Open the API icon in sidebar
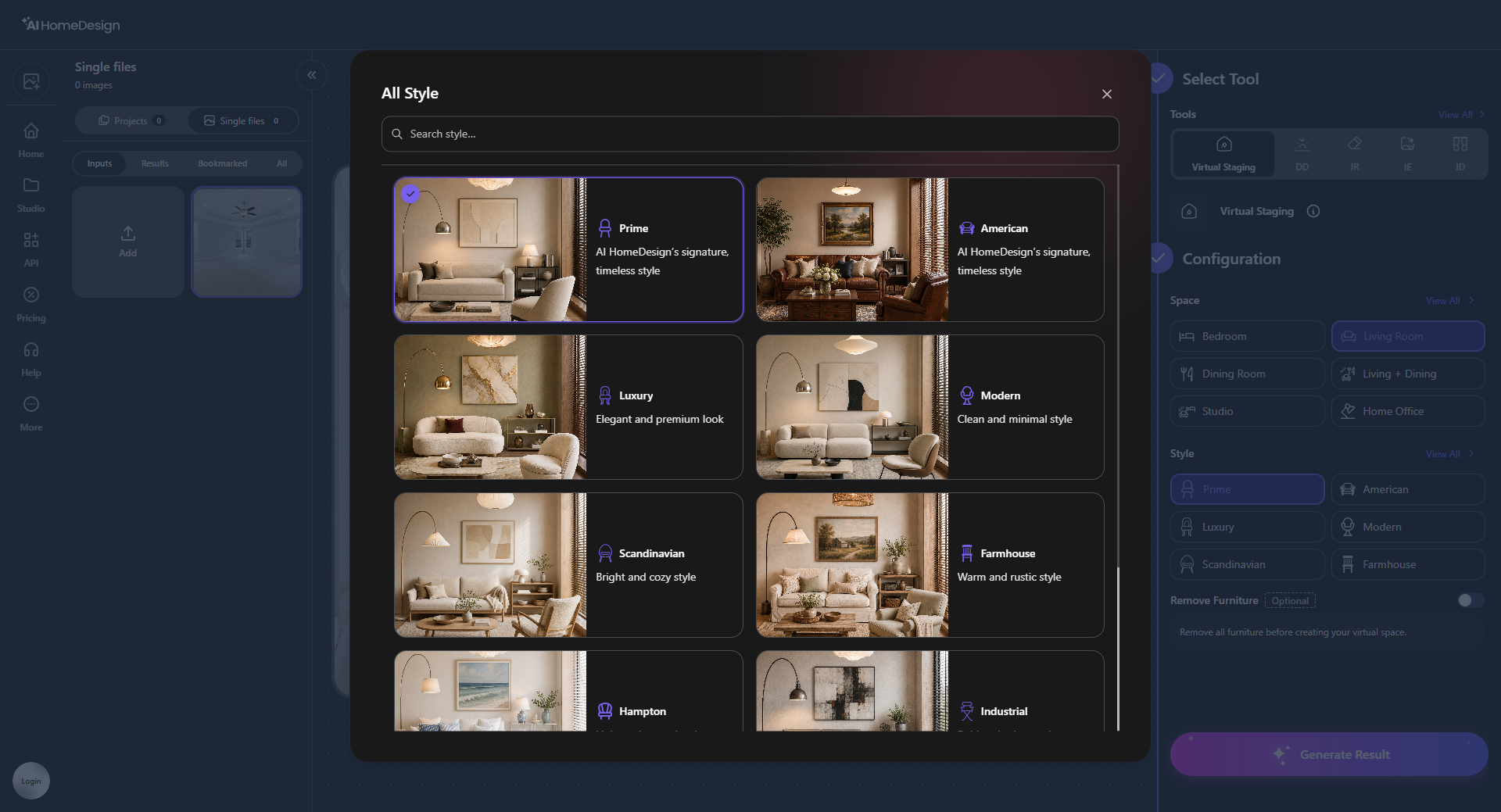This screenshot has height=812, width=1501. 30,240
